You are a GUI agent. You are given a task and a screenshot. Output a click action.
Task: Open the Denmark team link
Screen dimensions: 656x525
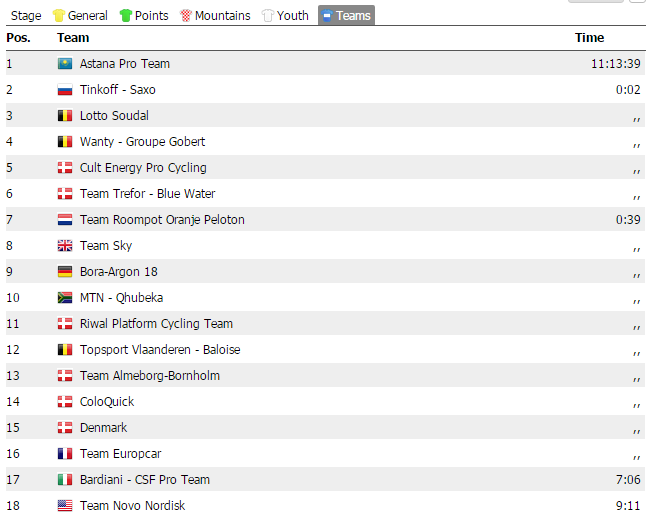click(103, 428)
